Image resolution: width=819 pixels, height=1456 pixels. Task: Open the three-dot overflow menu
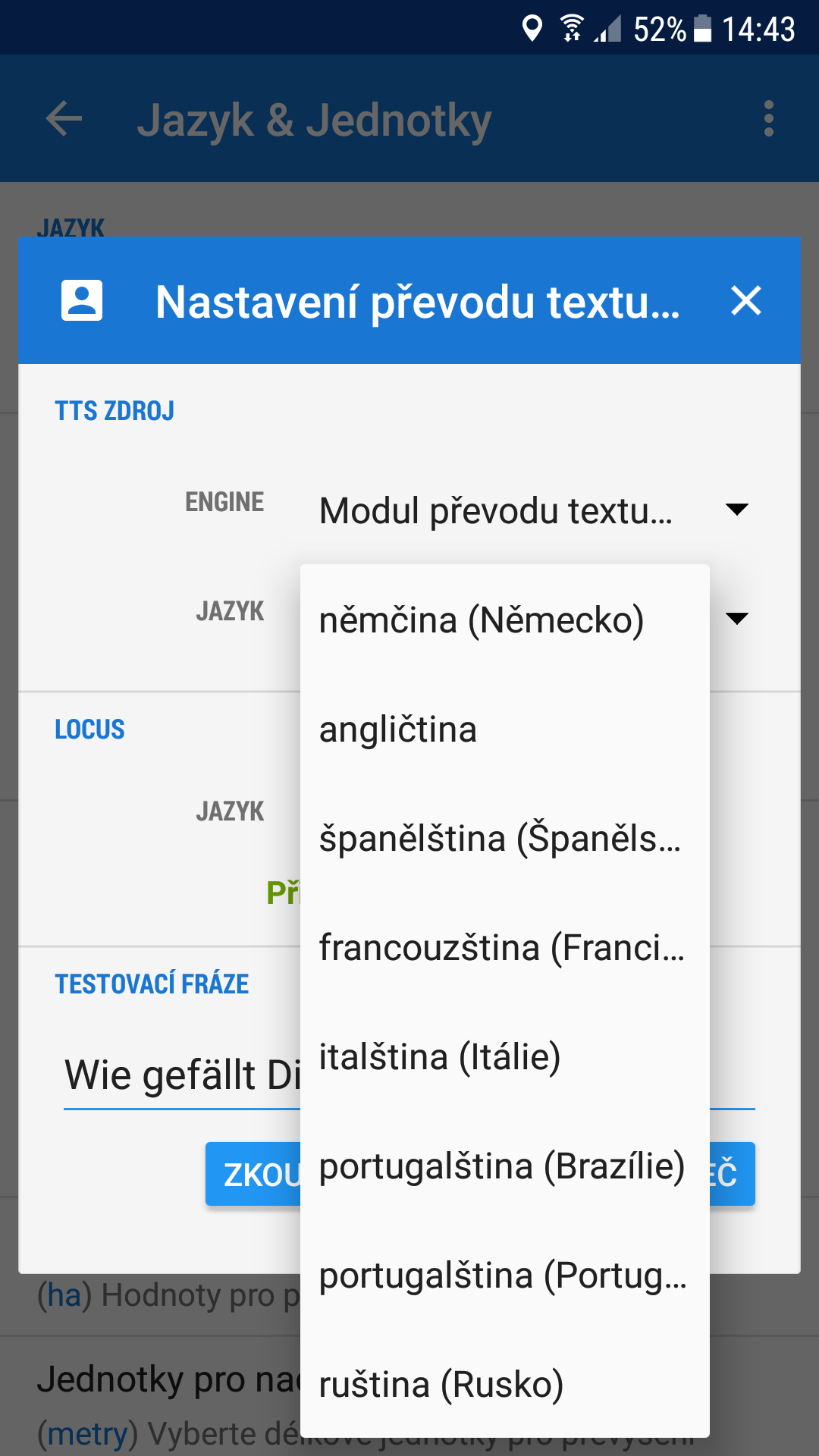tap(768, 119)
